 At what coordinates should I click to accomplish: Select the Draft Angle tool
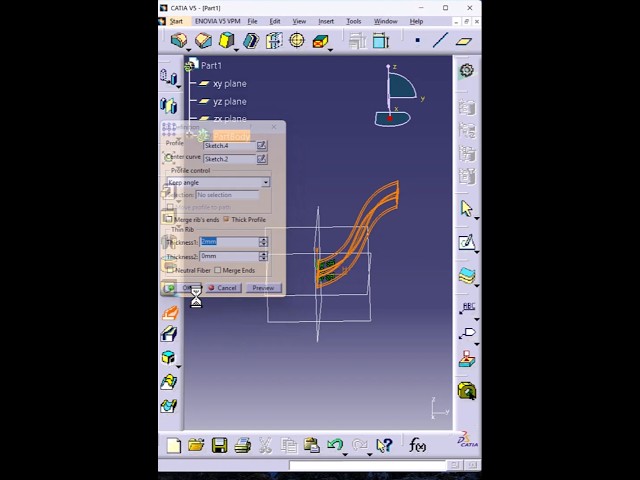click(227, 40)
